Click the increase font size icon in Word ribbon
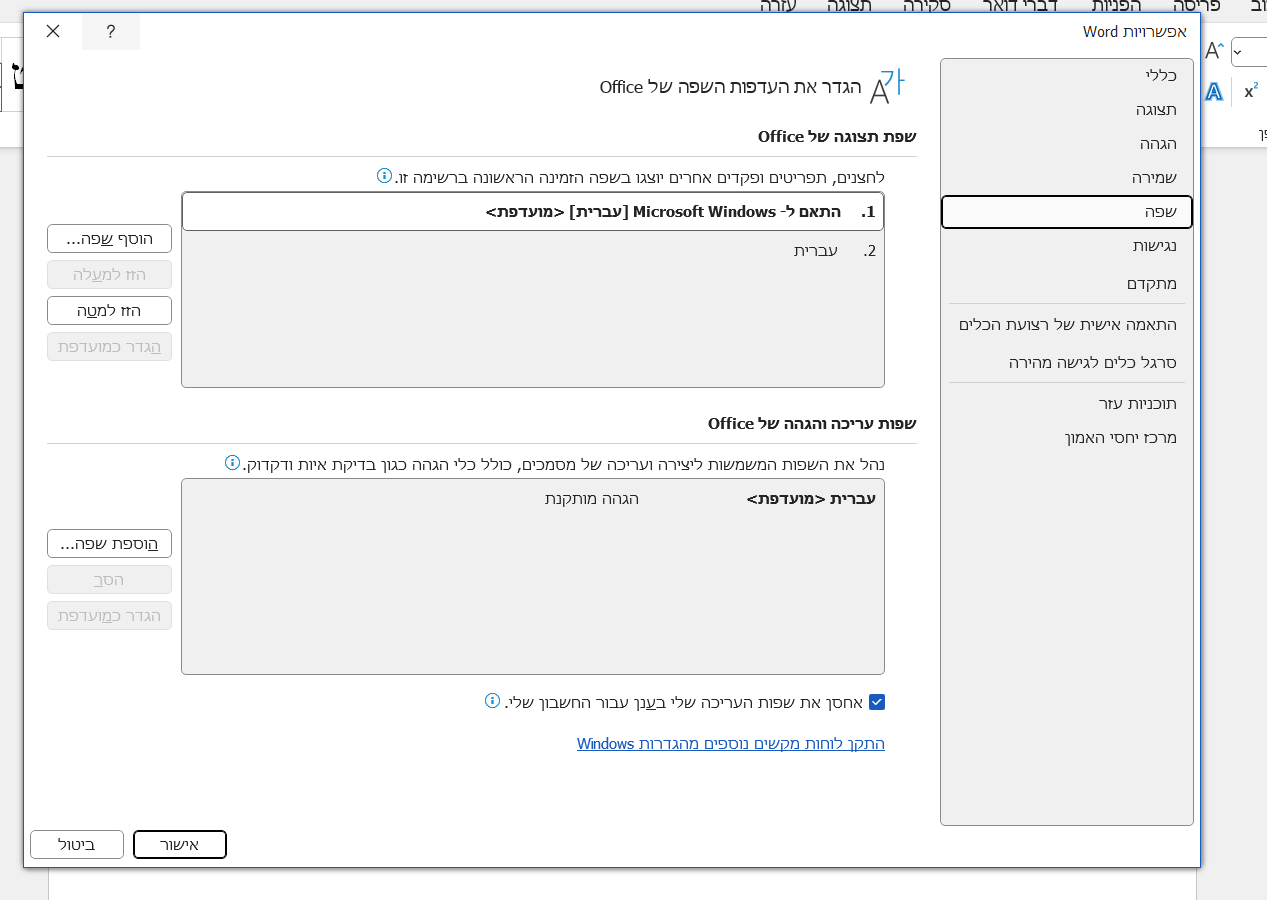Image resolution: width=1267 pixels, height=900 pixels. tap(1214, 51)
